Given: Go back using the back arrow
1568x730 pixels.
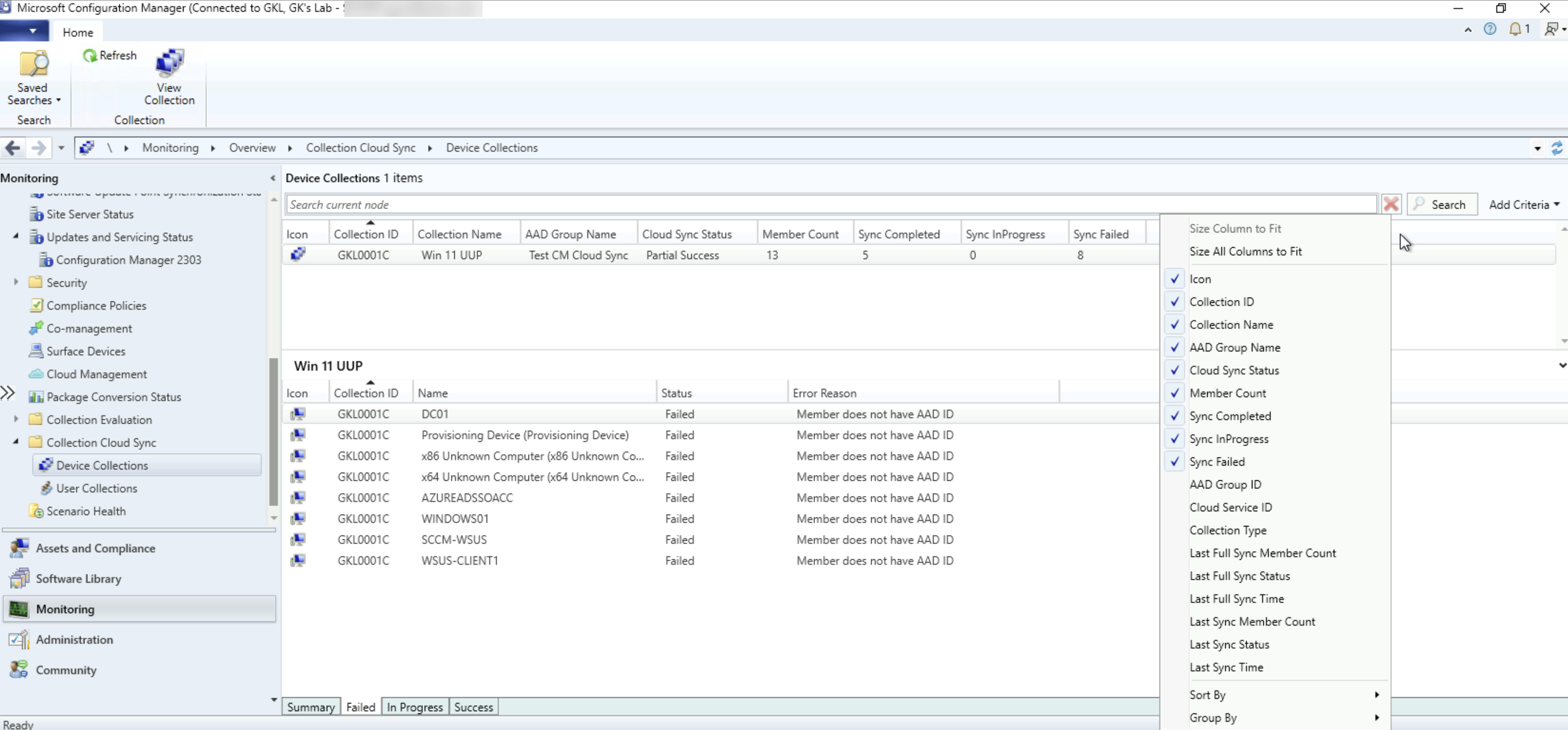Looking at the screenshot, I should 12,148.
